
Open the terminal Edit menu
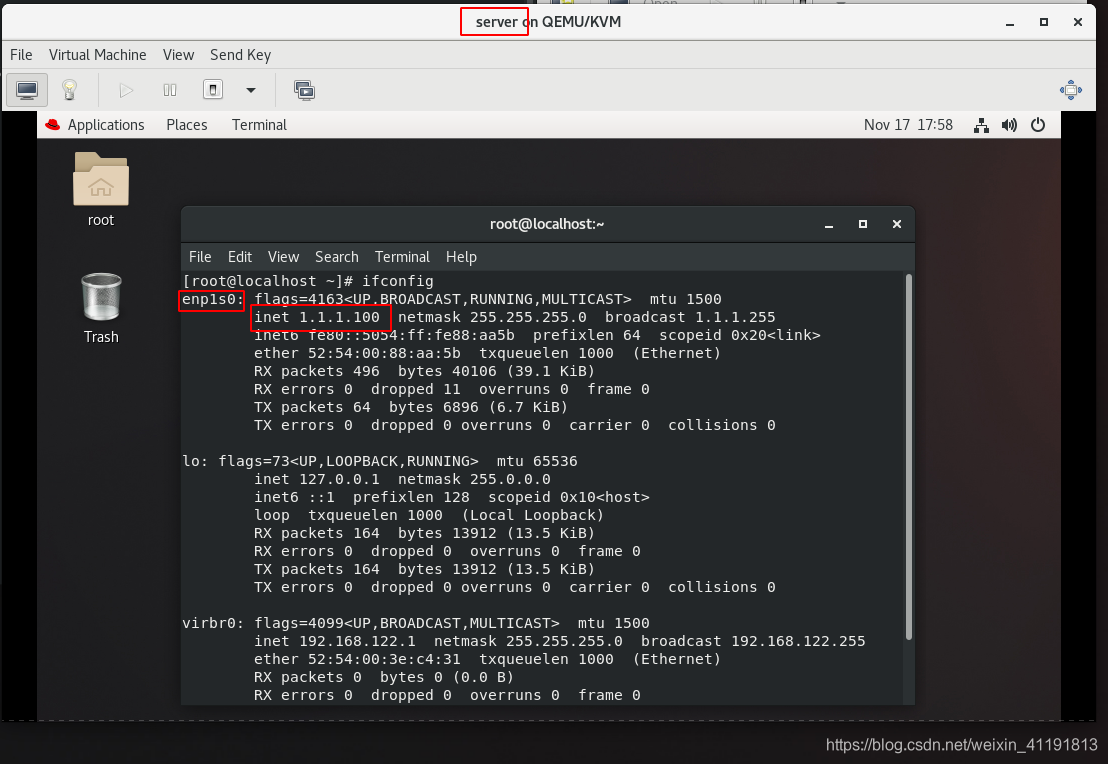click(240, 257)
